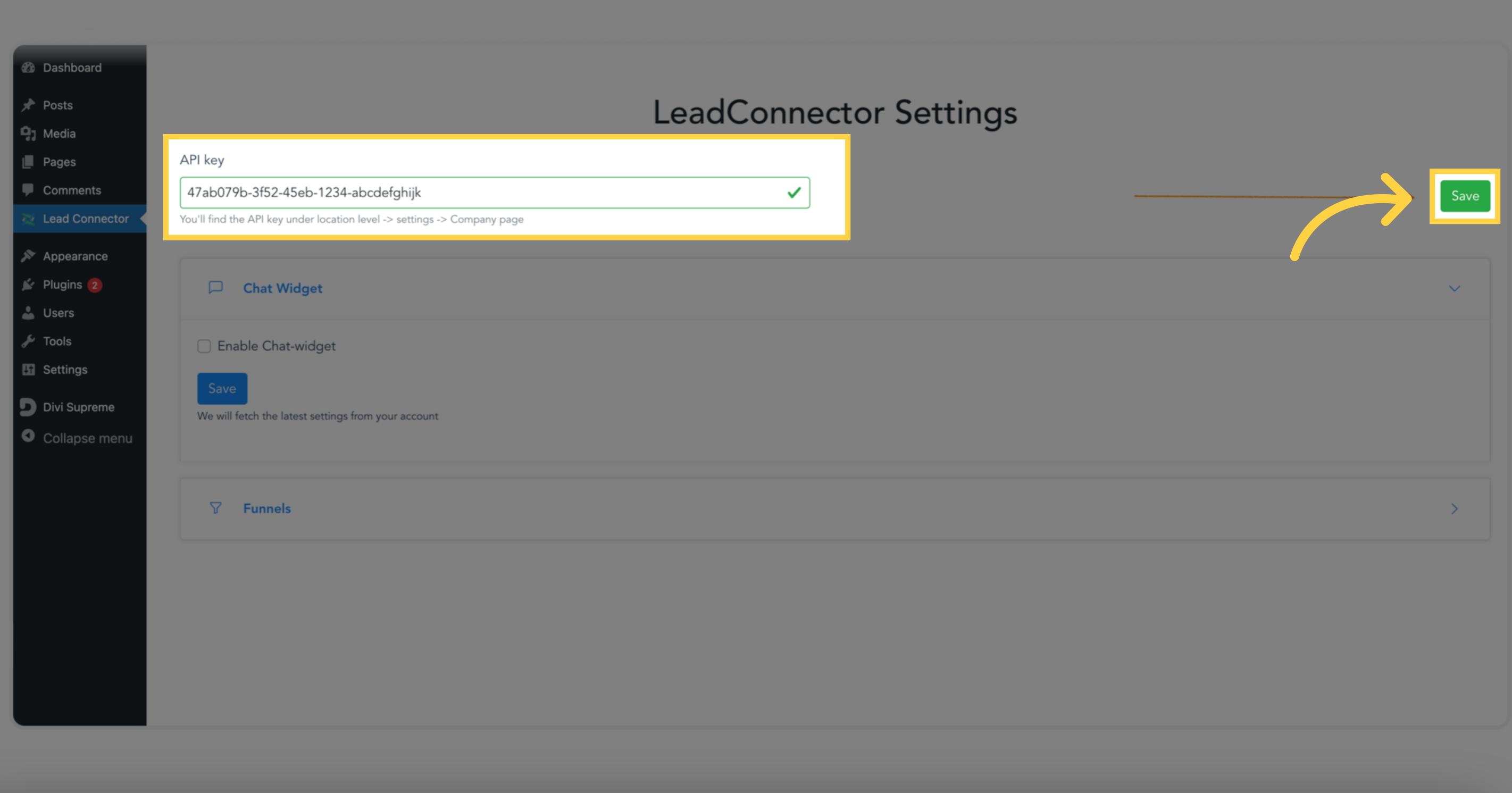Expand the Funnels section chevron
This screenshot has width=1512, height=793.
pos(1455,509)
